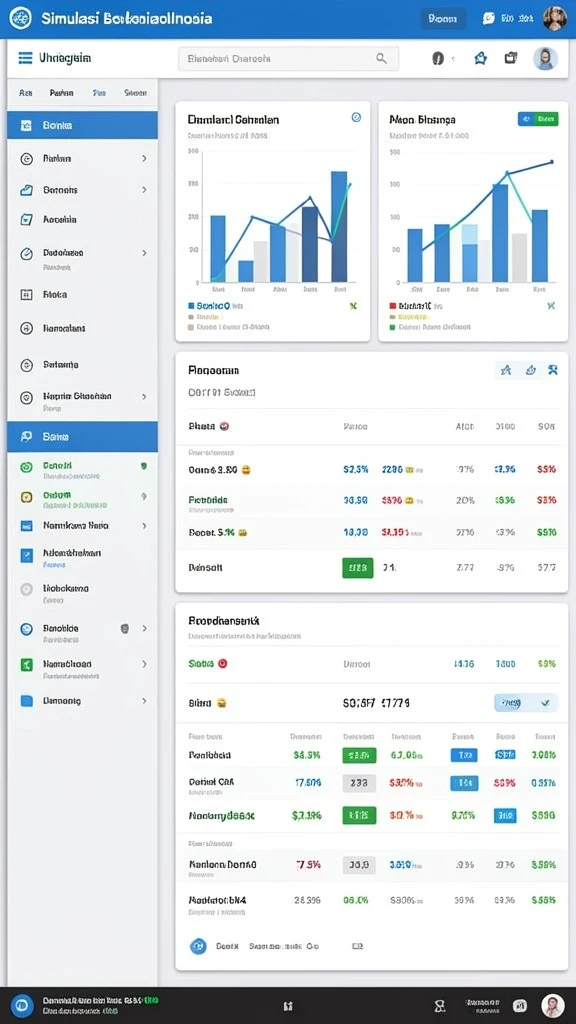Click the round blue icon in the second table's footer
This screenshot has width=576, height=1024.
coord(198,946)
